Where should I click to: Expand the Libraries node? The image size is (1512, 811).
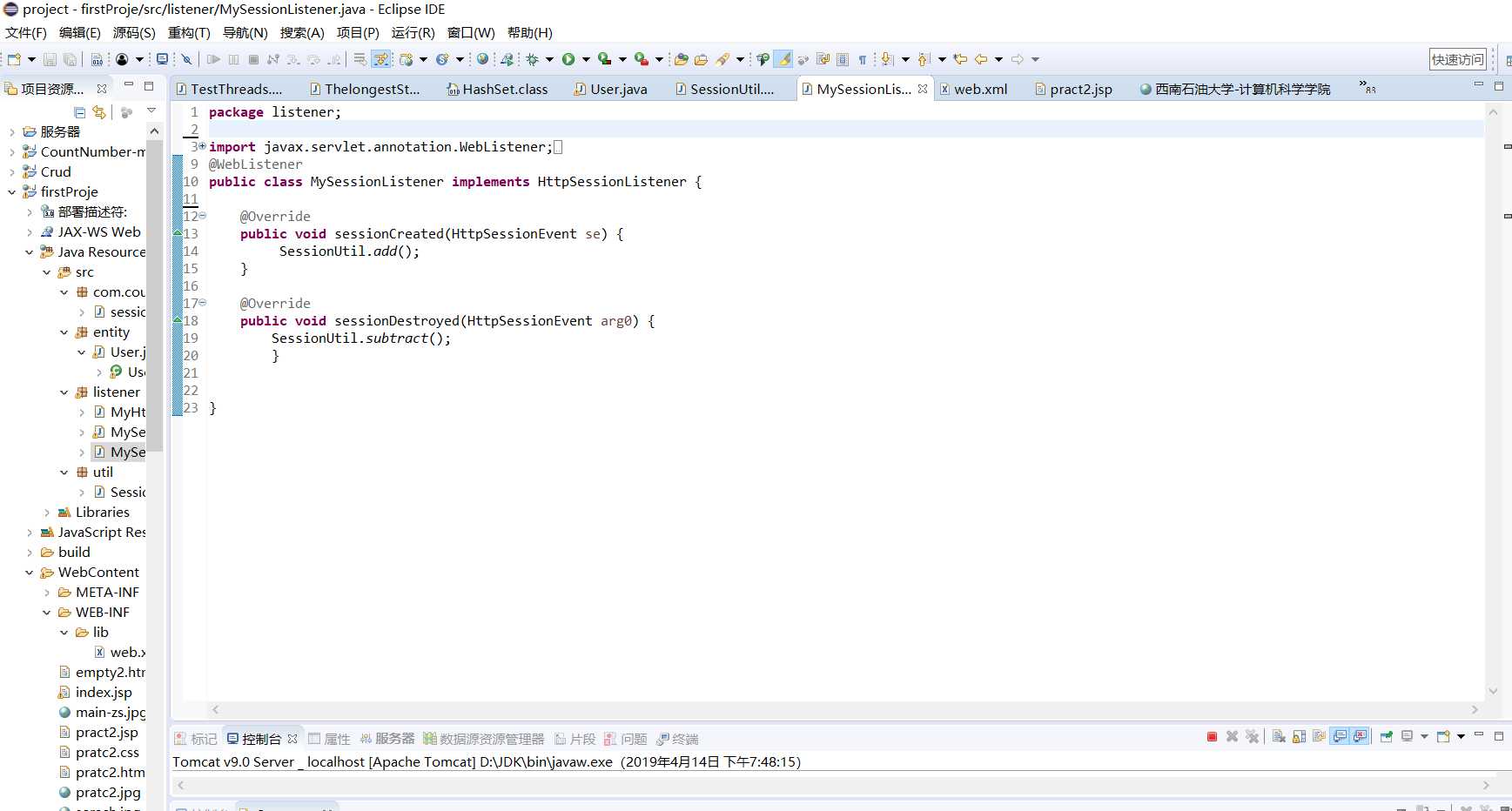coord(46,512)
